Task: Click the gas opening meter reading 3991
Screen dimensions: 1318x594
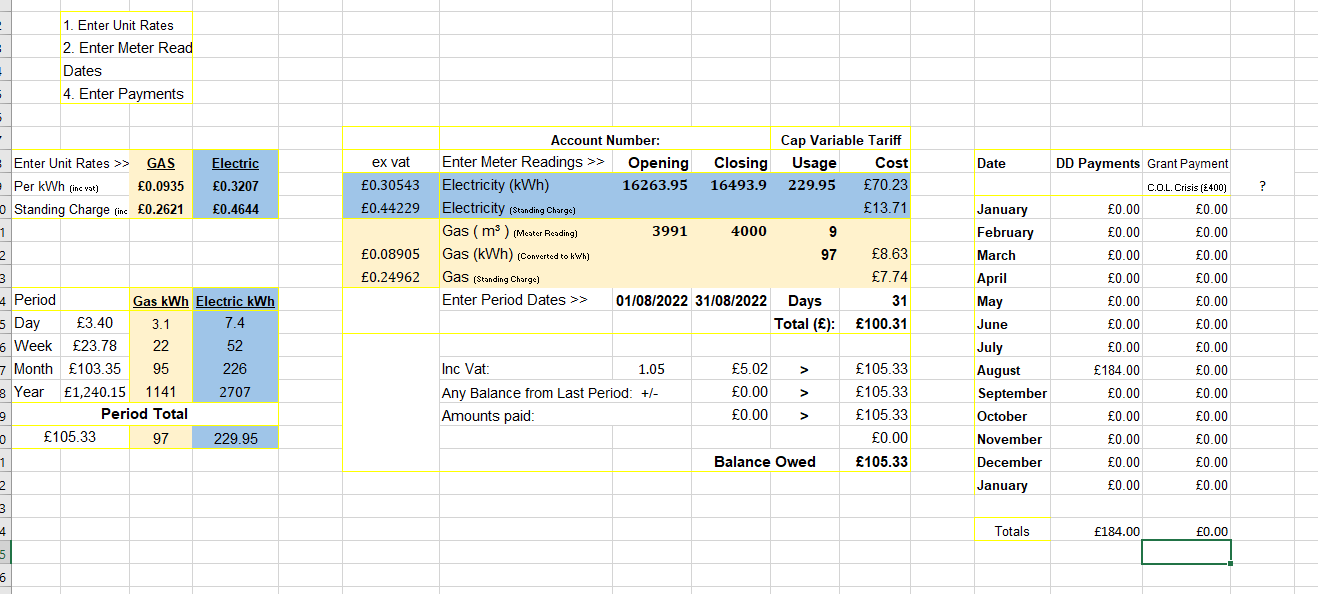Action: coord(669,231)
